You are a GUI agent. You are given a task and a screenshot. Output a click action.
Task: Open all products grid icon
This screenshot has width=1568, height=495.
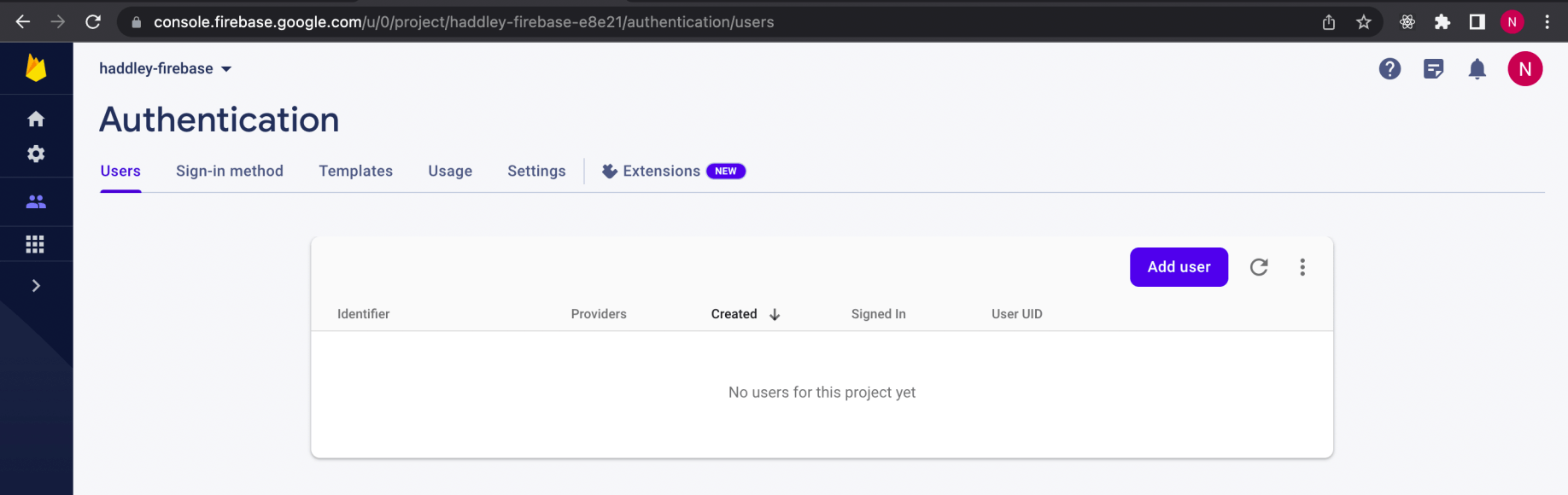[x=35, y=245]
